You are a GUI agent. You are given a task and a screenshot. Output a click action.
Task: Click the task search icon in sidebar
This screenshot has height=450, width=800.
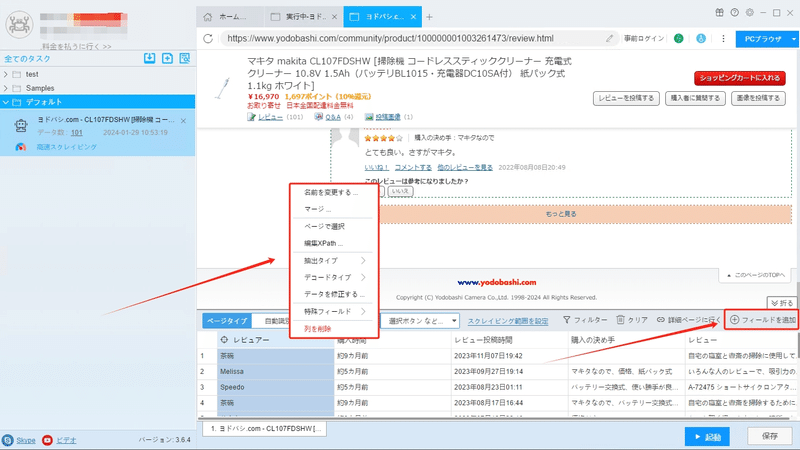point(185,58)
